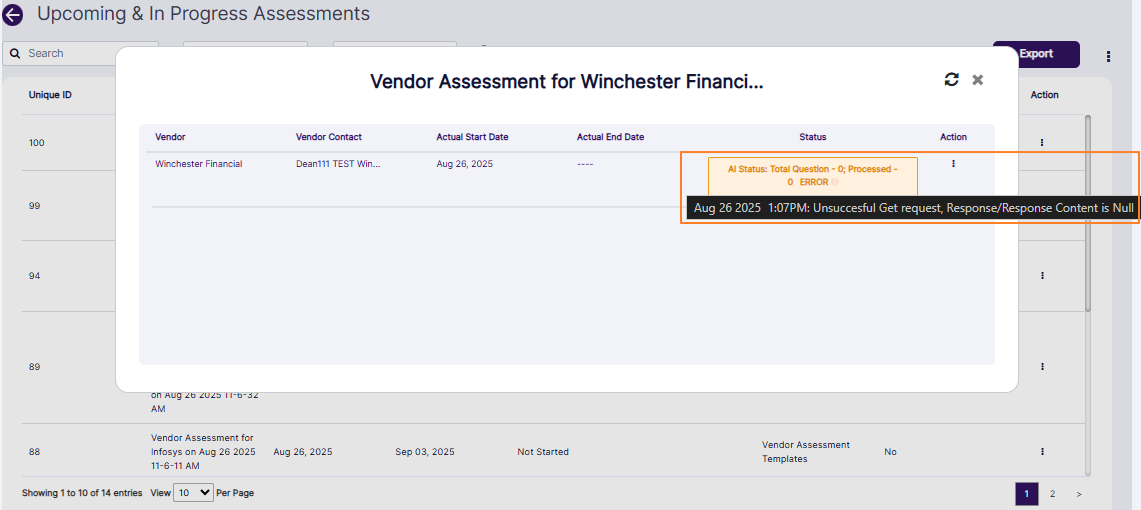The width and height of the screenshot is (1141, 510).
Task: Click Aug 26, 2025 actual start date cell
Action: 464,164
